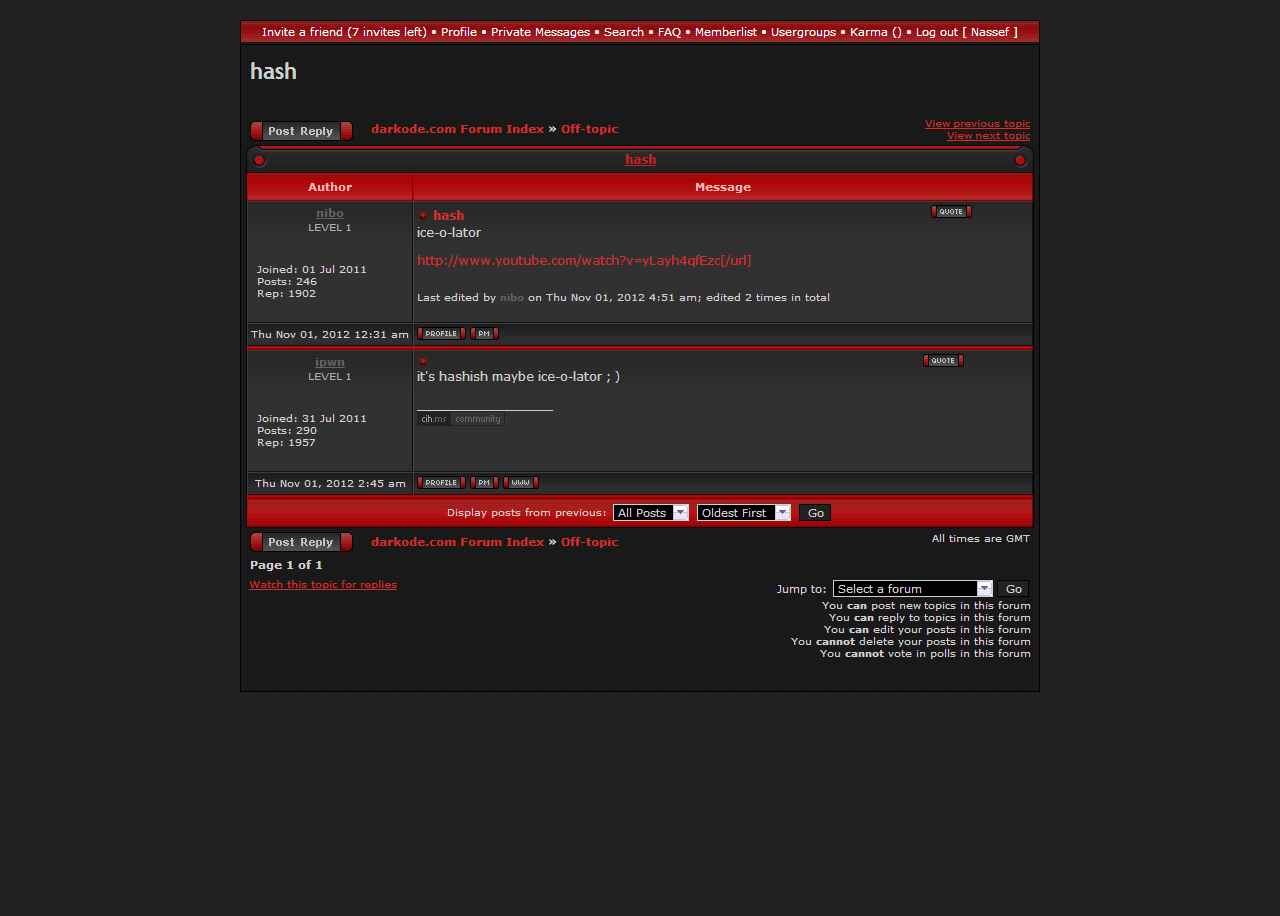Open the Off-topic breadcrumb link at top
This screenshot has width=1280, height=916.
tap(589, 129)
